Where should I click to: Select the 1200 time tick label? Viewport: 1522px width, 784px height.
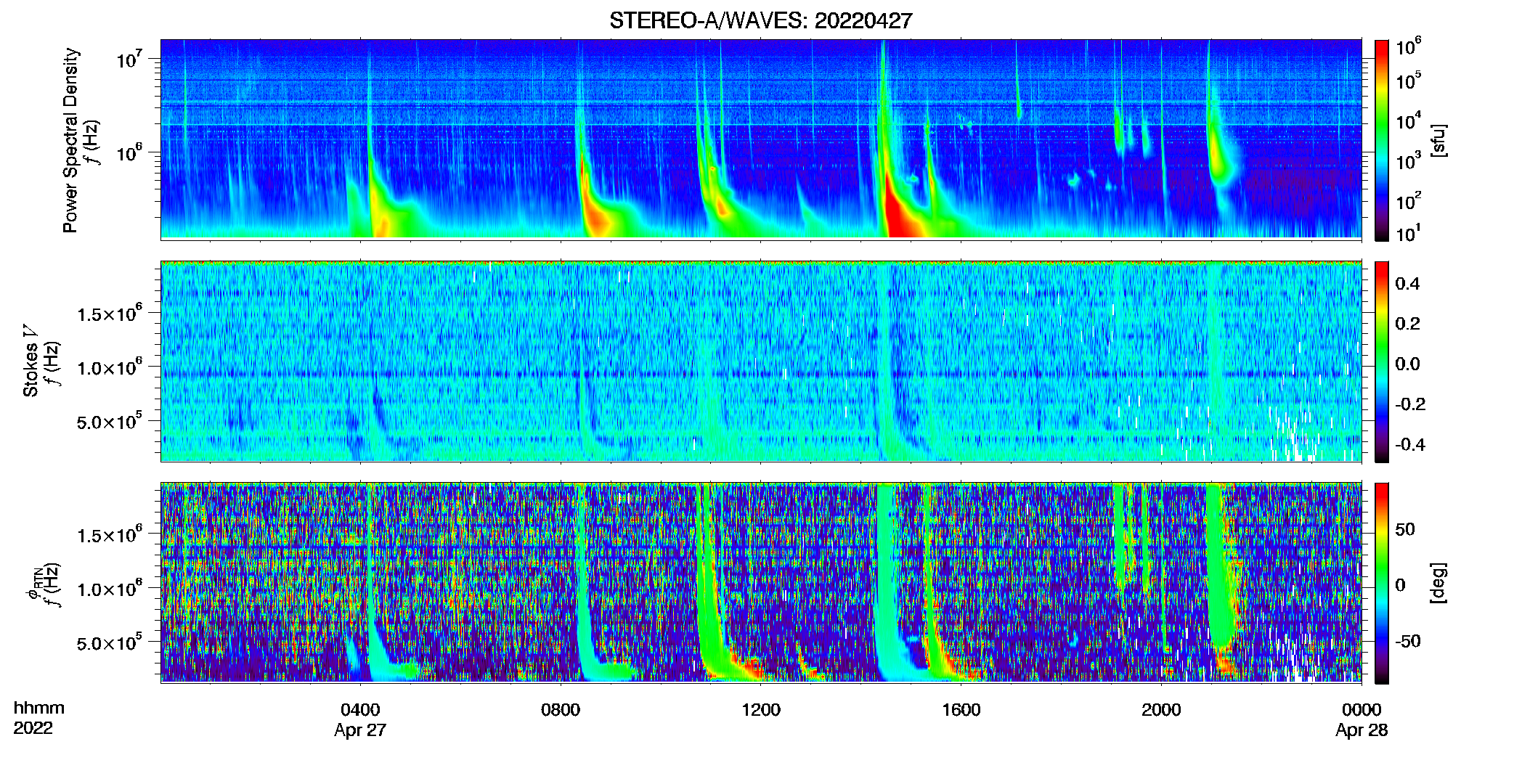761,709
